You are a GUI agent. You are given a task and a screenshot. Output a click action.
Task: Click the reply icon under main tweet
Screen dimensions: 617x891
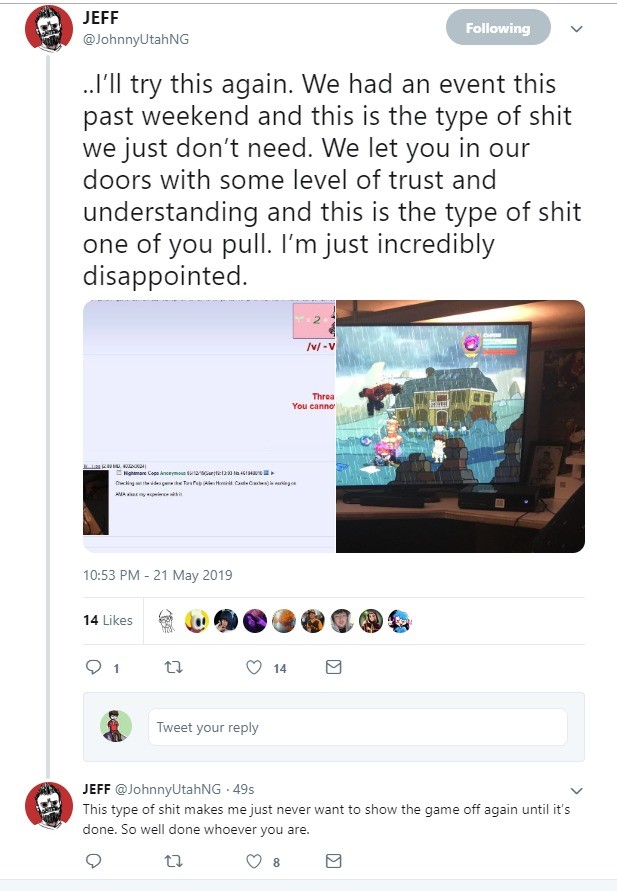[x=93, y=667]
